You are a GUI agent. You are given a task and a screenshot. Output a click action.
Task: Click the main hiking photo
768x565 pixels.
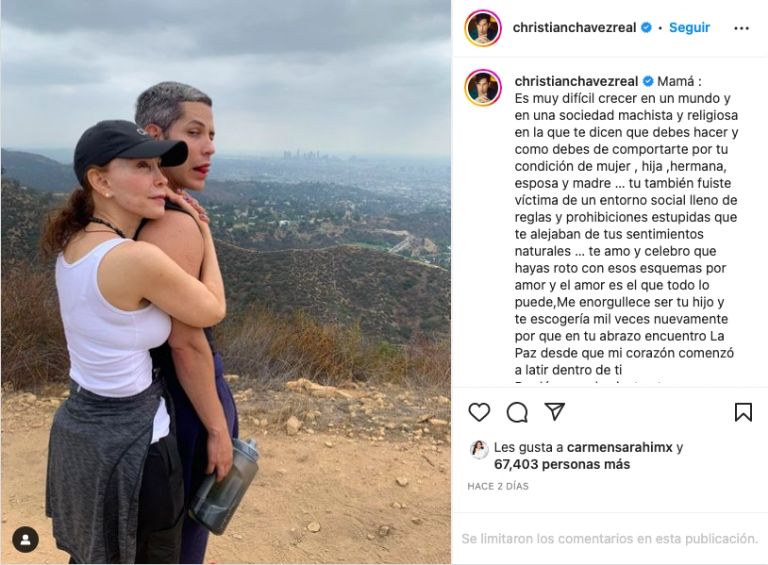coord(226,282)
